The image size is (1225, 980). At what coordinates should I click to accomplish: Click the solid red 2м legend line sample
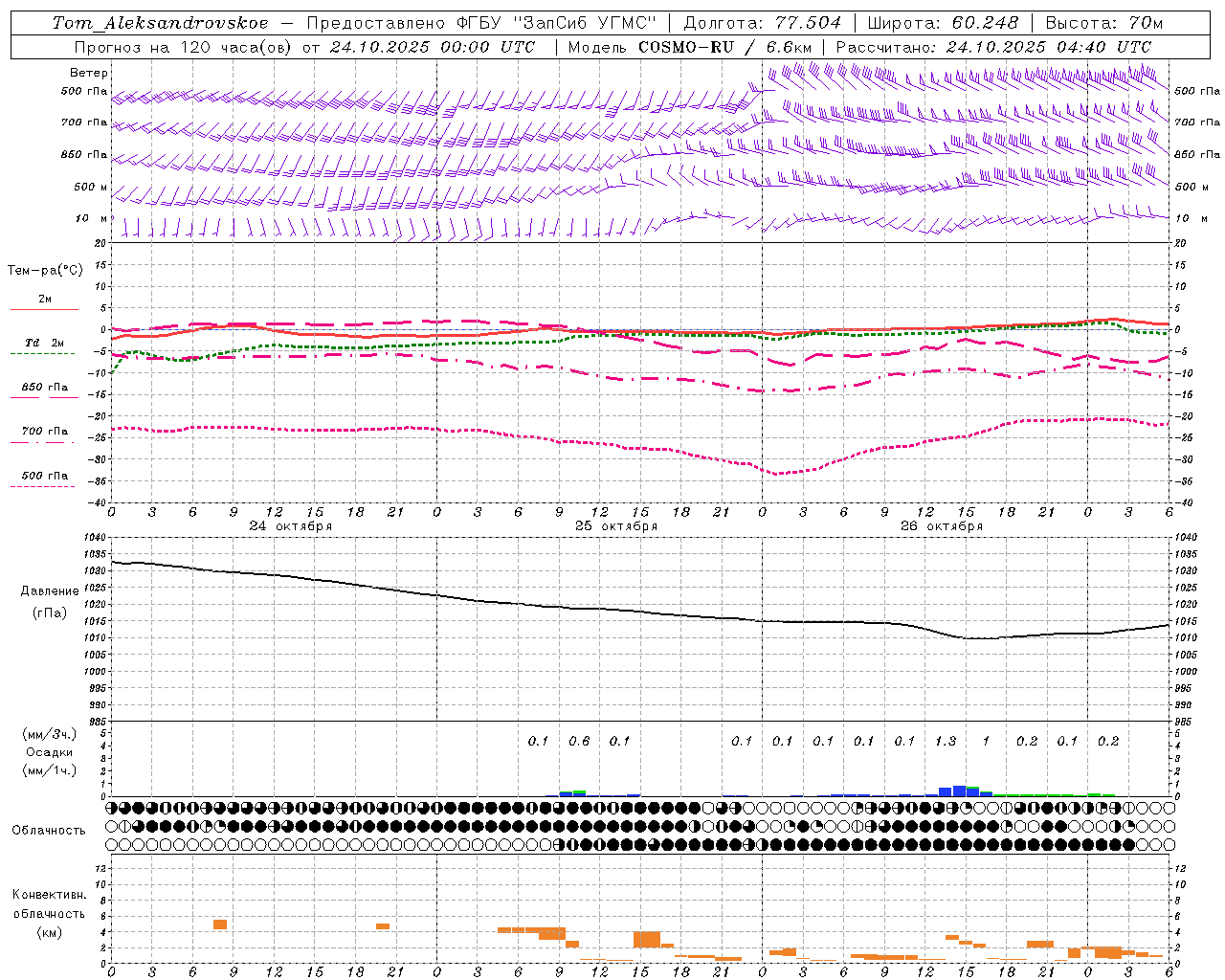(44, 309)
